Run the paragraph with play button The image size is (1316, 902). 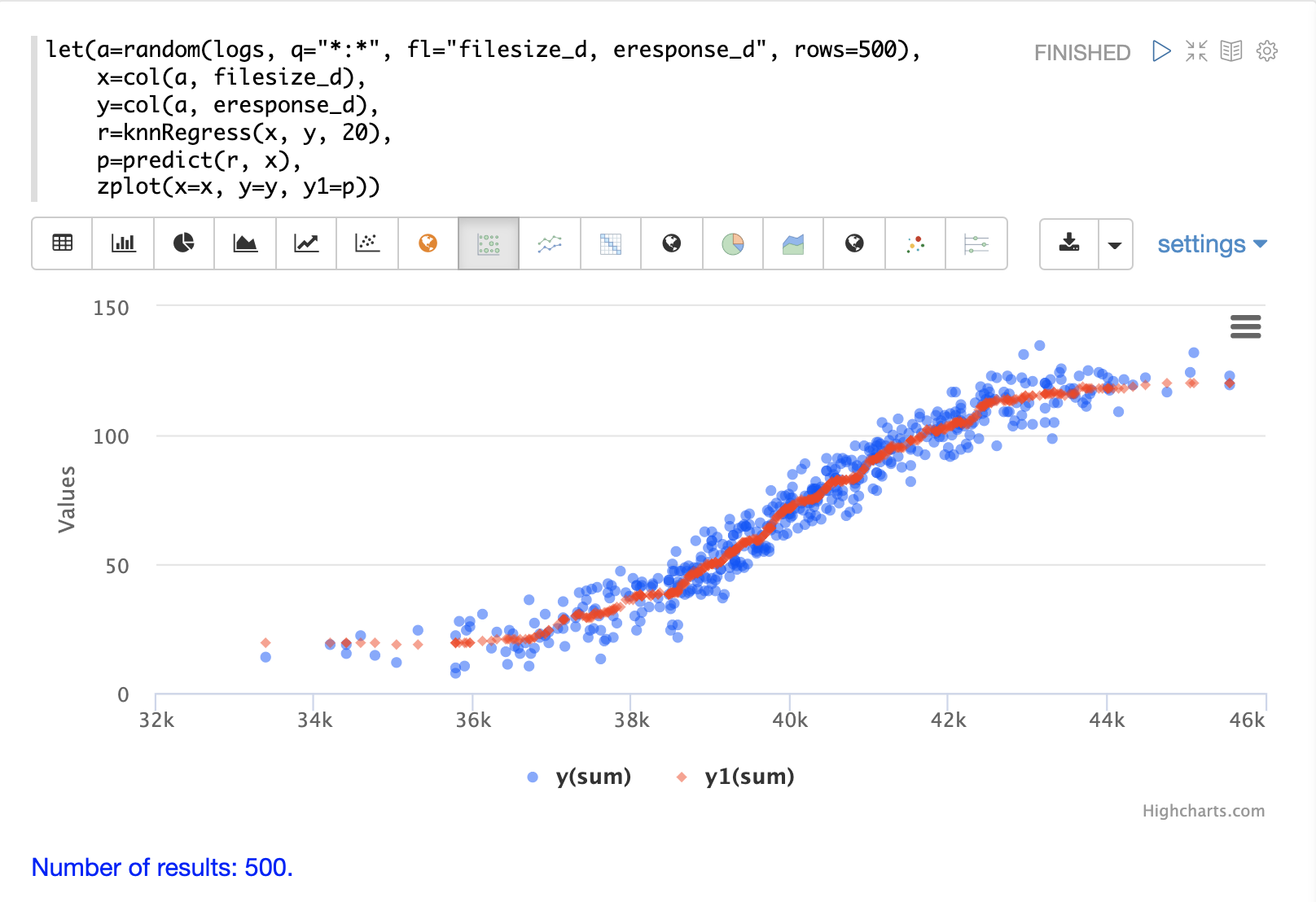pyautogui.click(x=1161, y=51)
